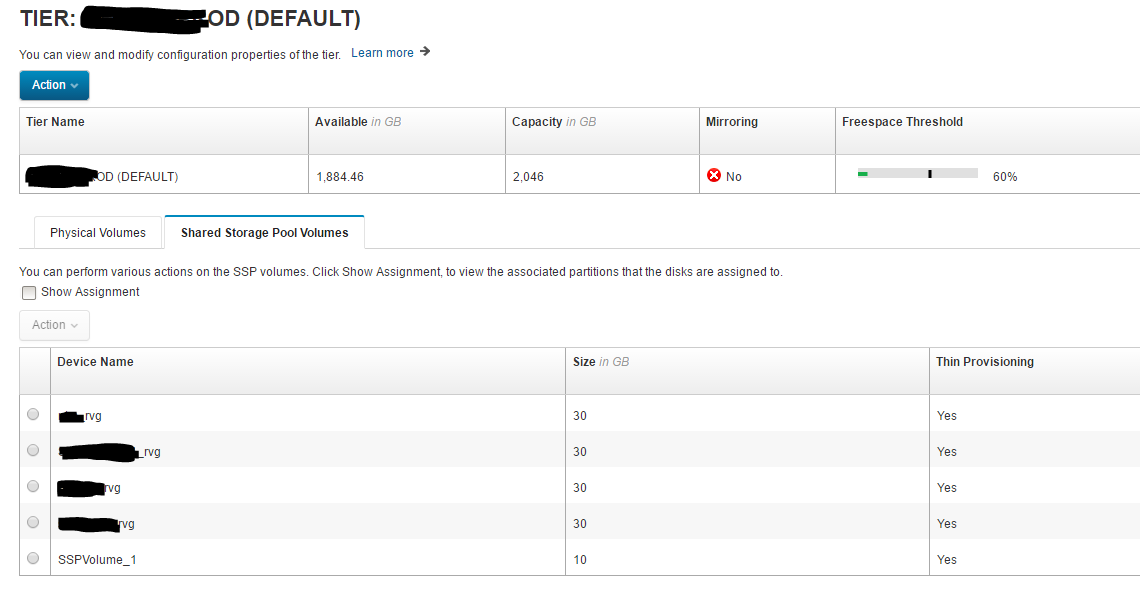
Task: Select the first volume's radio button
Action: coord(33,414)
